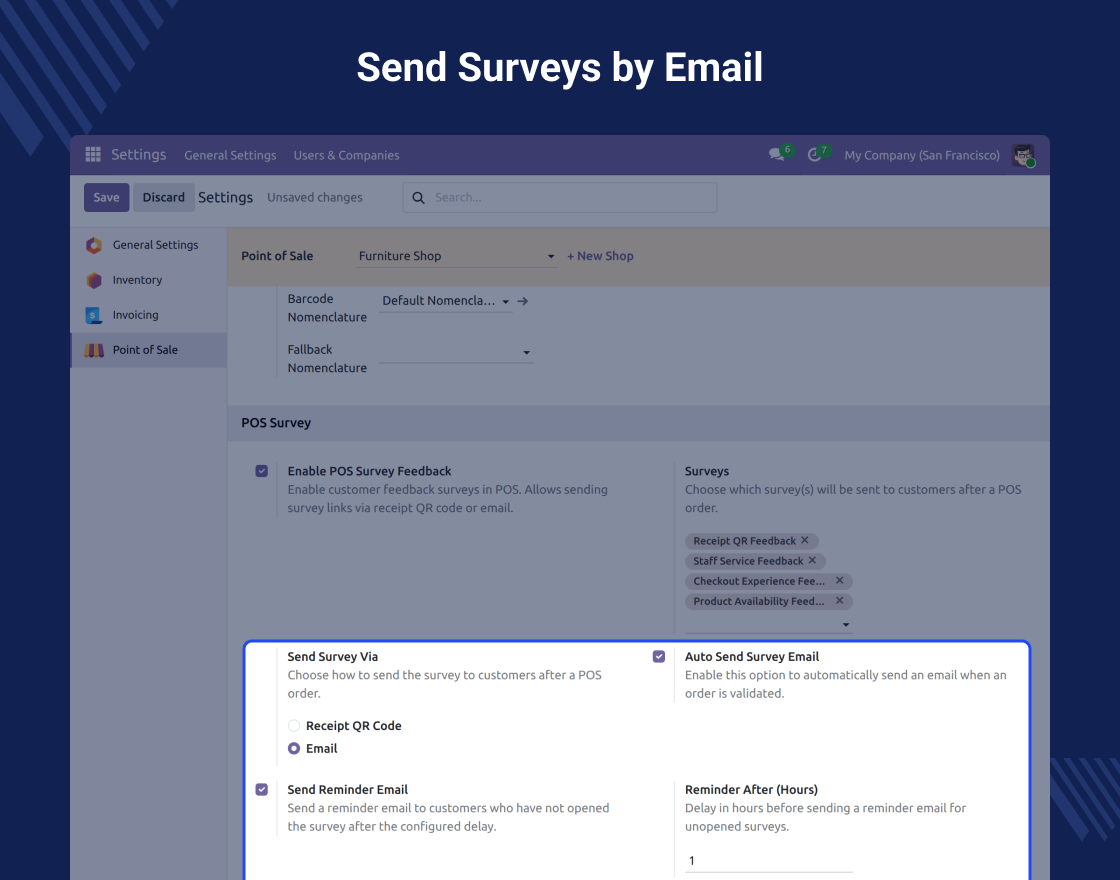Focus the settings Search field

[x=560, y=198]
